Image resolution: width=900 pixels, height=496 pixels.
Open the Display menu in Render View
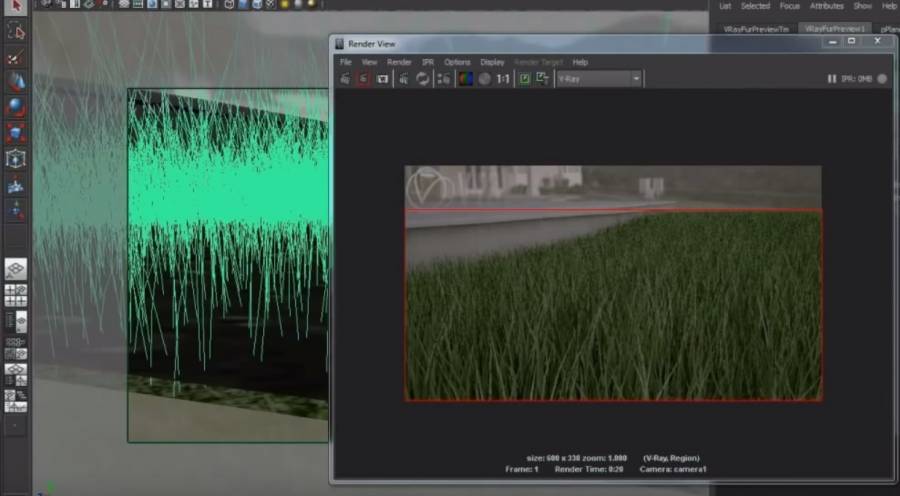pyautogui.click(x=492, y=62)
